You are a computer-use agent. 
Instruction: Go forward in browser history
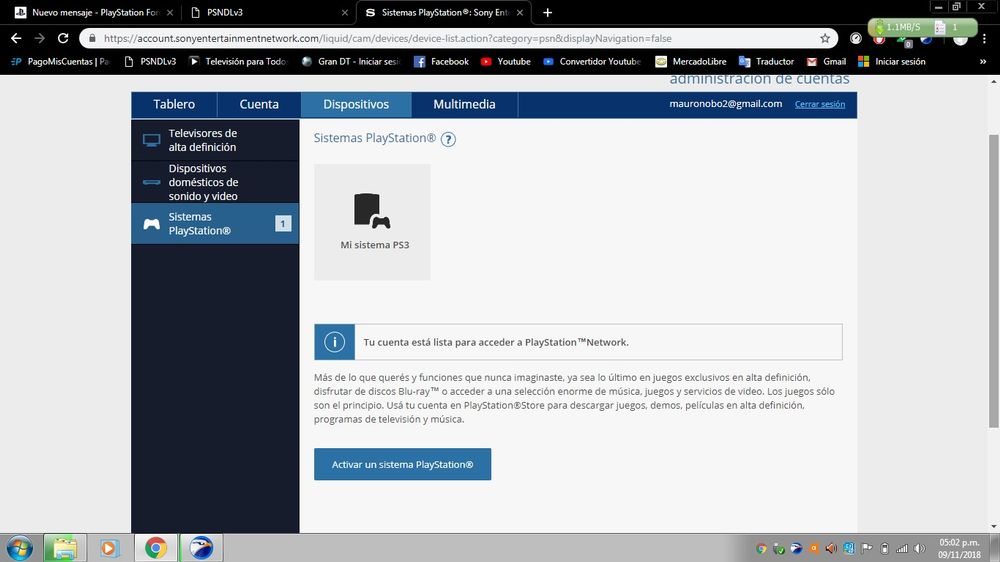[x=40, y=38]
